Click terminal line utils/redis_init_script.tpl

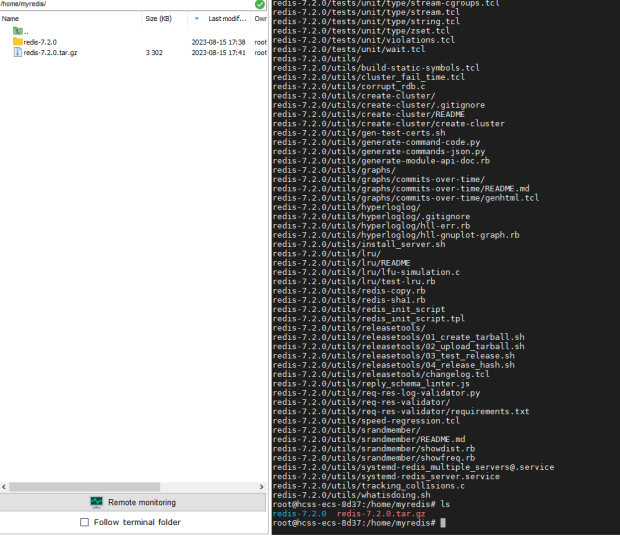[369, 319]
